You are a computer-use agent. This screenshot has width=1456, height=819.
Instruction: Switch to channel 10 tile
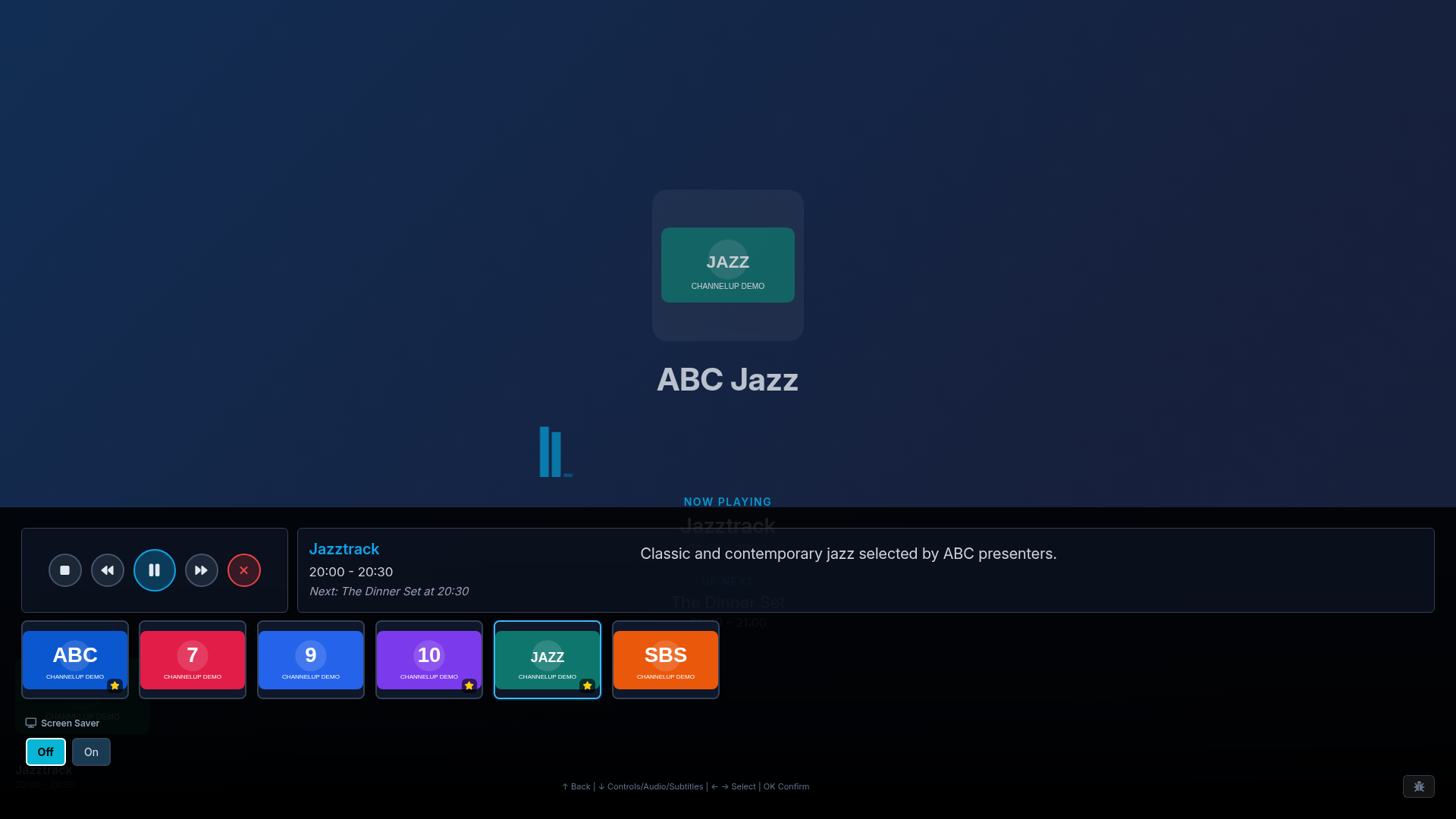429,660
